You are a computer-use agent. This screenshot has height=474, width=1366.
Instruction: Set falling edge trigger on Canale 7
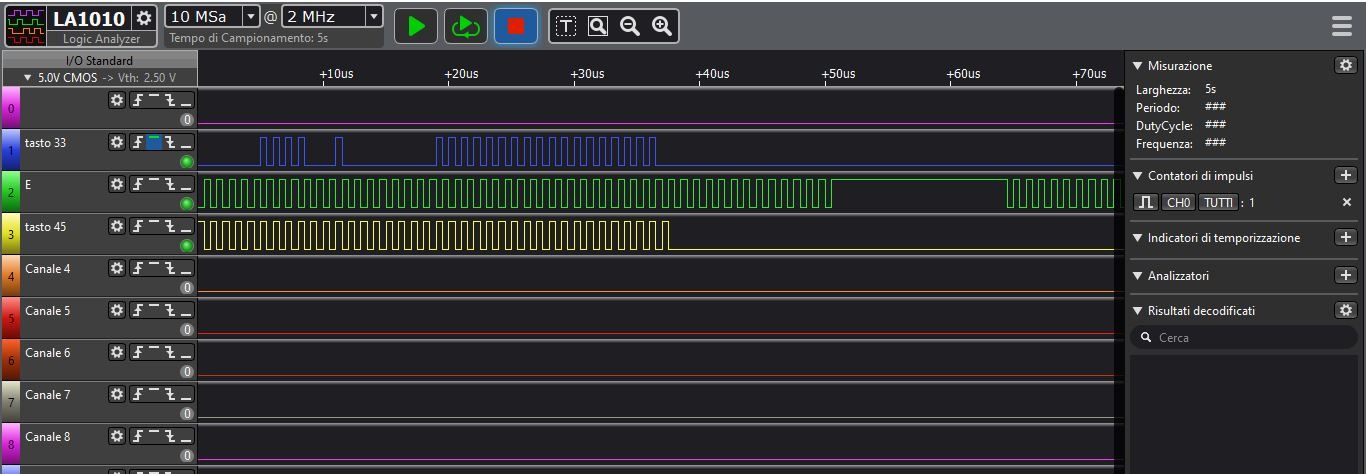pos(170,395)
